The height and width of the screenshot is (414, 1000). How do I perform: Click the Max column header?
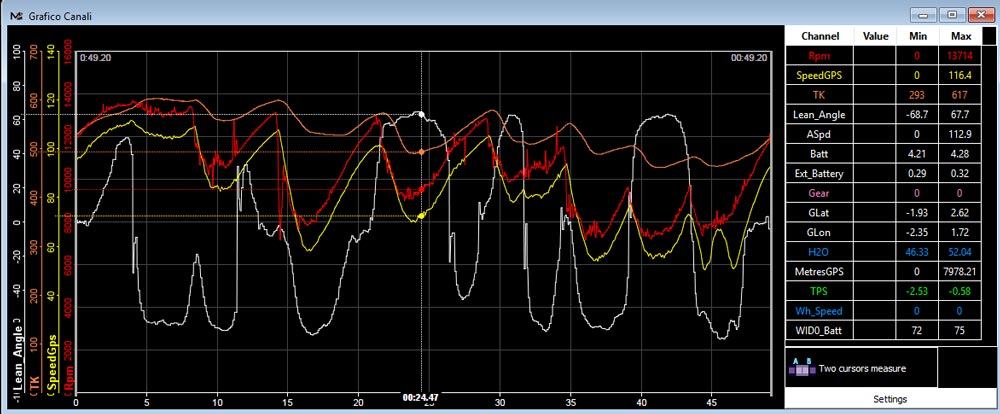(960, 36)
